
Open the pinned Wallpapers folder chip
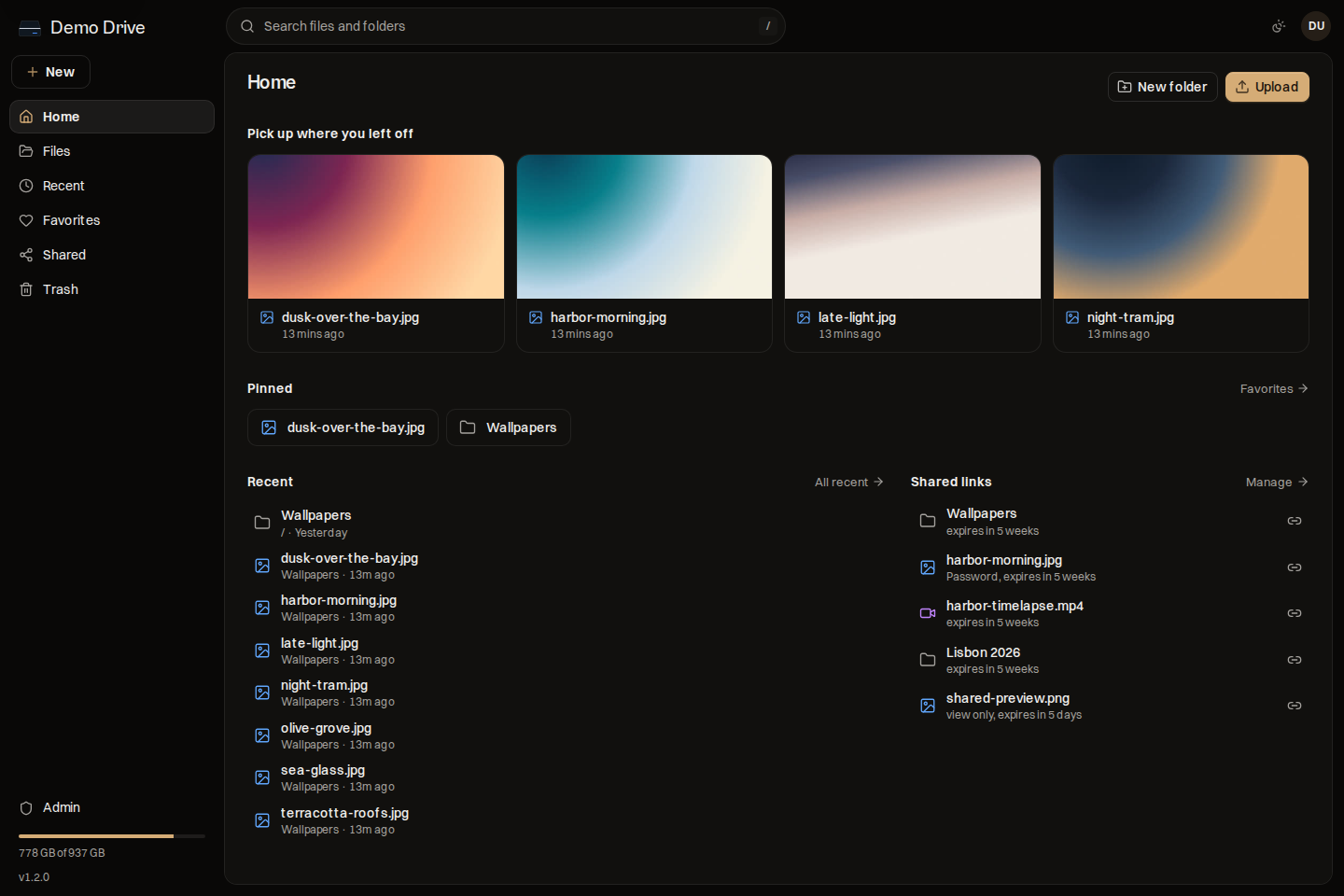(x=509, y=427)
